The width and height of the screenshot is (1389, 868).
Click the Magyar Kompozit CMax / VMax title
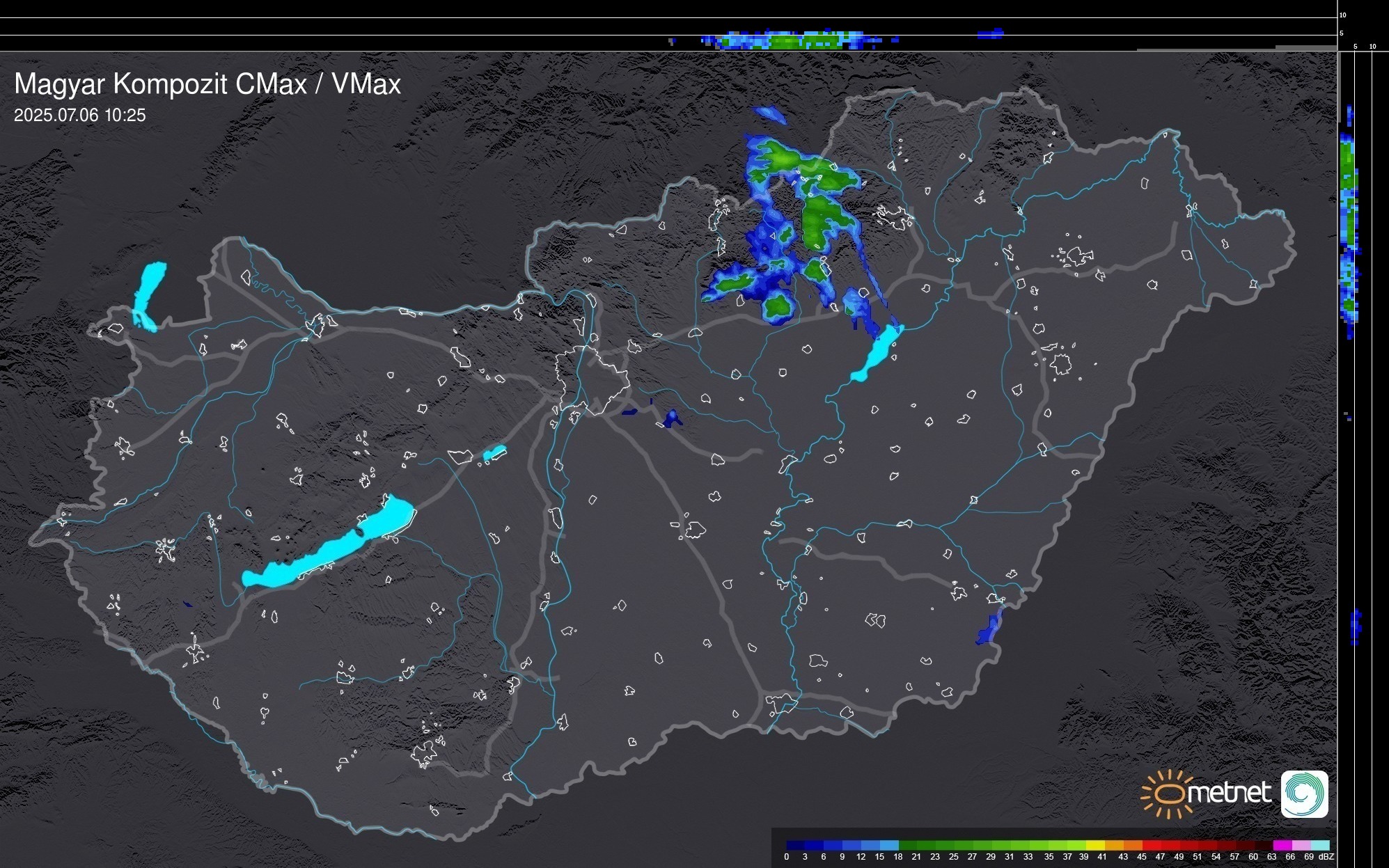(207, 84)
